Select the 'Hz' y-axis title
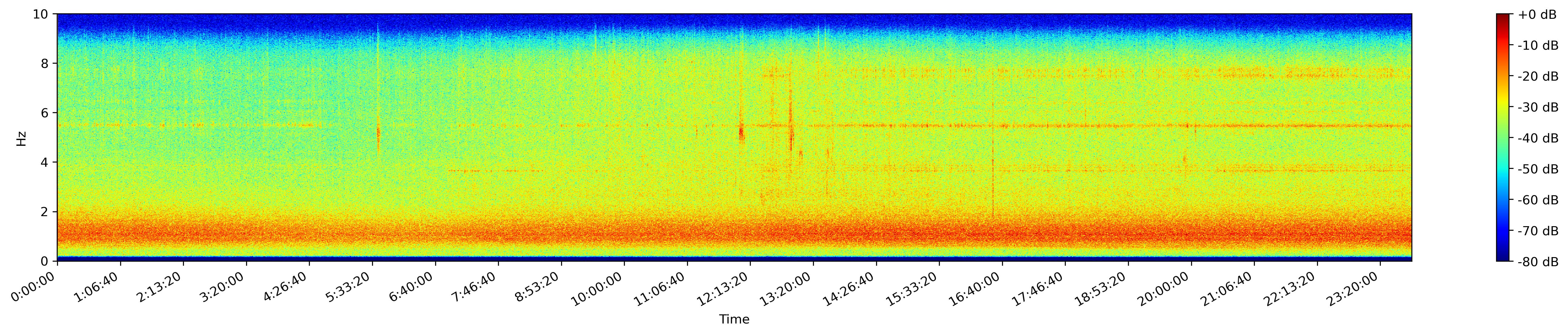 [21, 138]
